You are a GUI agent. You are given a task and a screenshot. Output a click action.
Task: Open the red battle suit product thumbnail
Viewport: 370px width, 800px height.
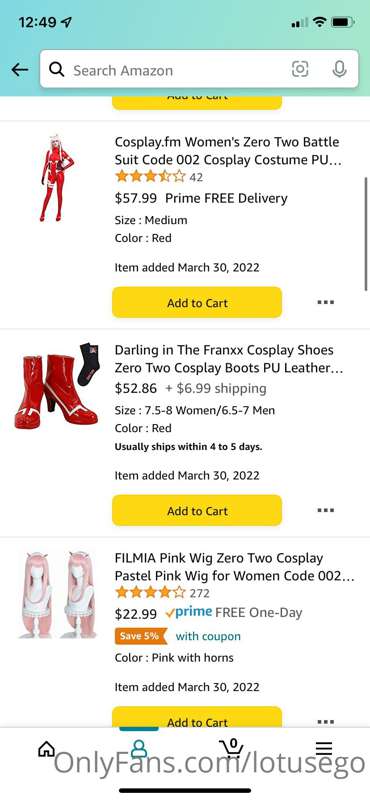coord(57,178)
